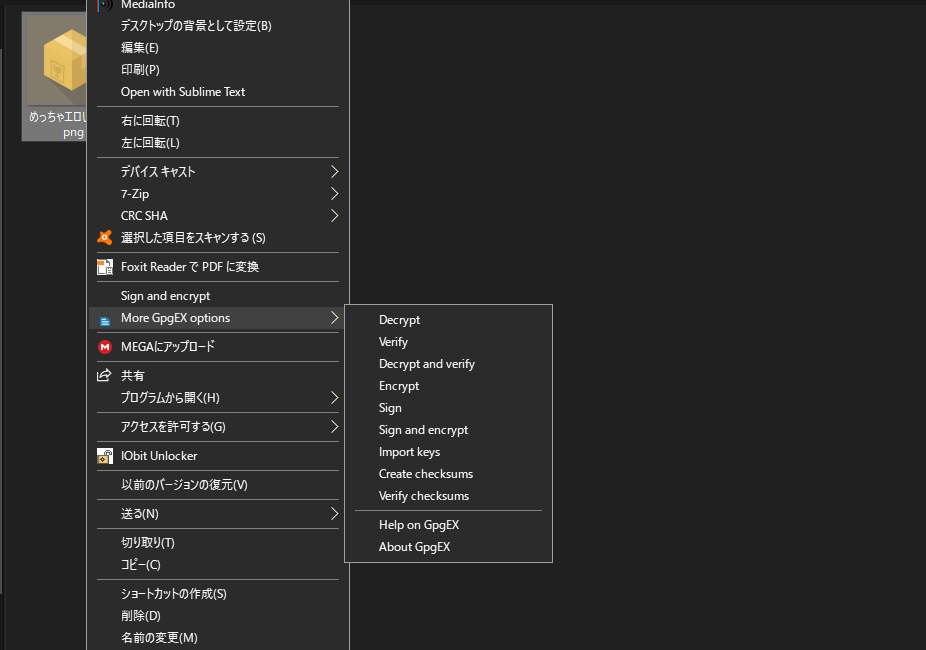This screenshot has width=926, height=650.
Task: Click the MEGA icon beside MEGAにアップロード
Action: pyautogui.click(x=104, y=347)
